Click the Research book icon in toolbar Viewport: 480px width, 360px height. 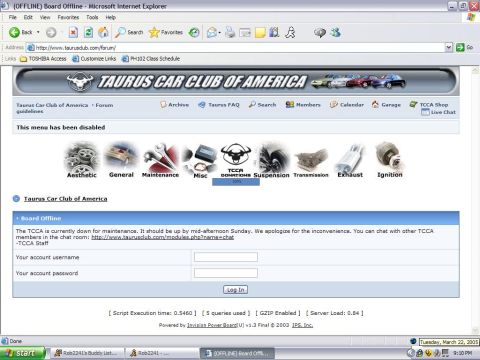[274, 32]
